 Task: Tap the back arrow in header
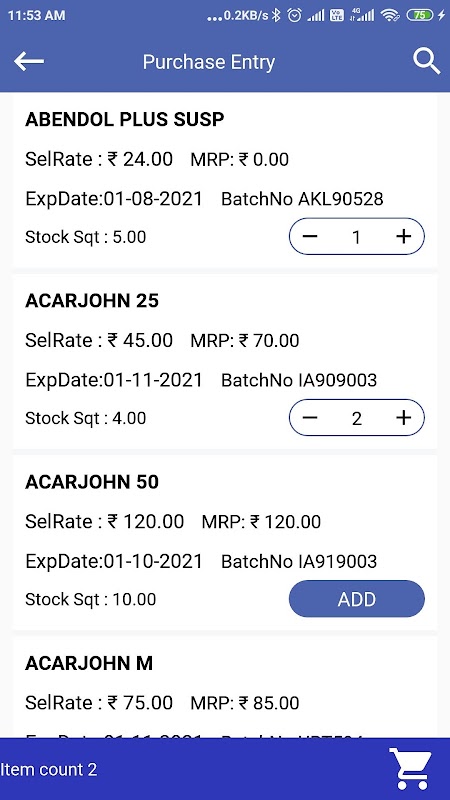(x=29, y=62)
